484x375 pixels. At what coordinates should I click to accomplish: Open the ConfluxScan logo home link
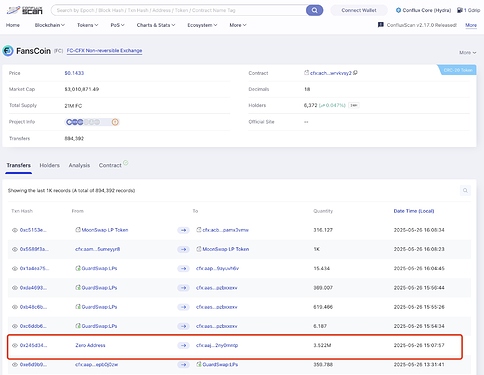pos(25,10)
